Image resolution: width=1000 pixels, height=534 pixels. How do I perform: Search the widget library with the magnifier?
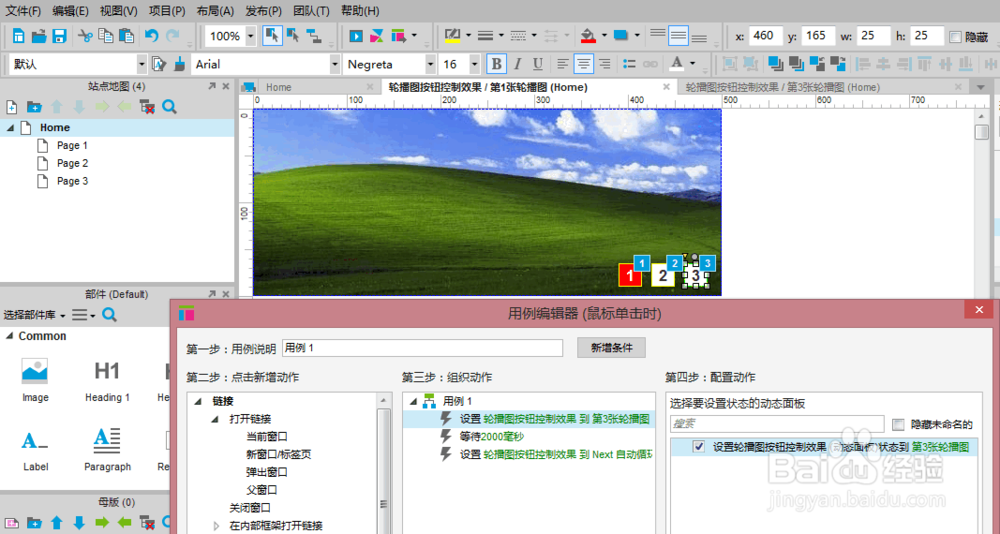(x=110, y=315)
